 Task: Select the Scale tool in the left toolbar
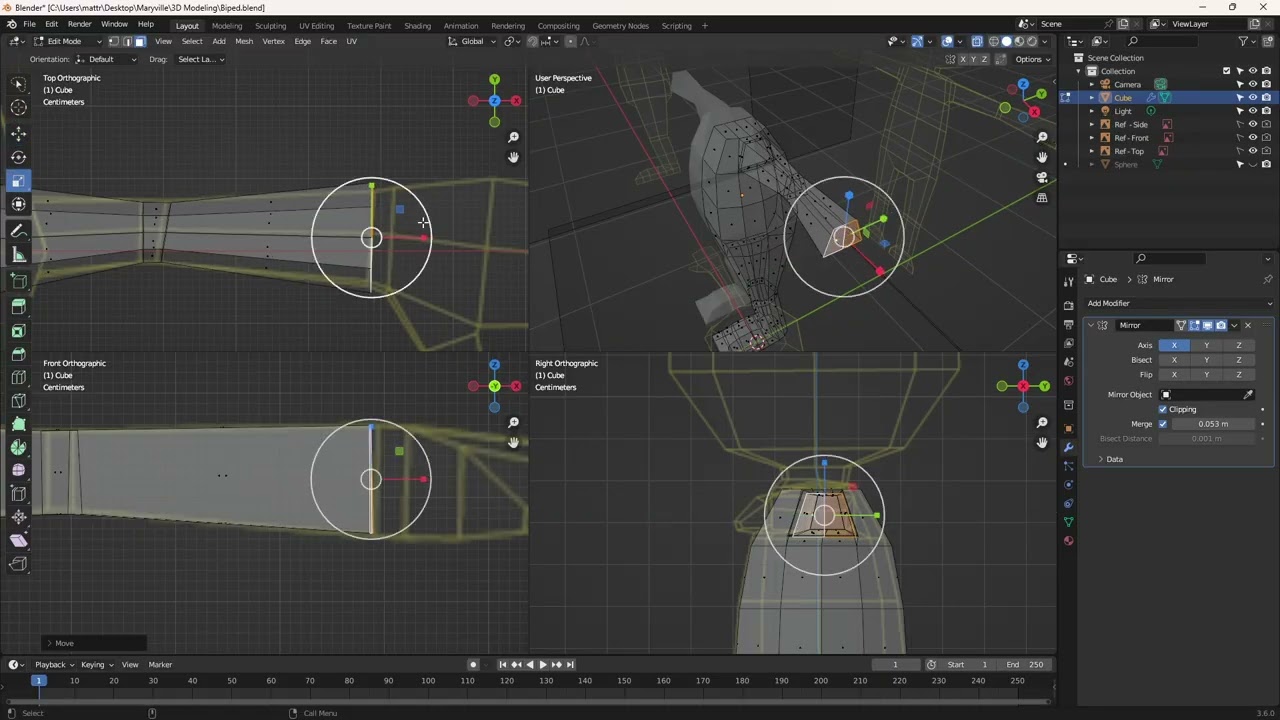tap(18, 181)
